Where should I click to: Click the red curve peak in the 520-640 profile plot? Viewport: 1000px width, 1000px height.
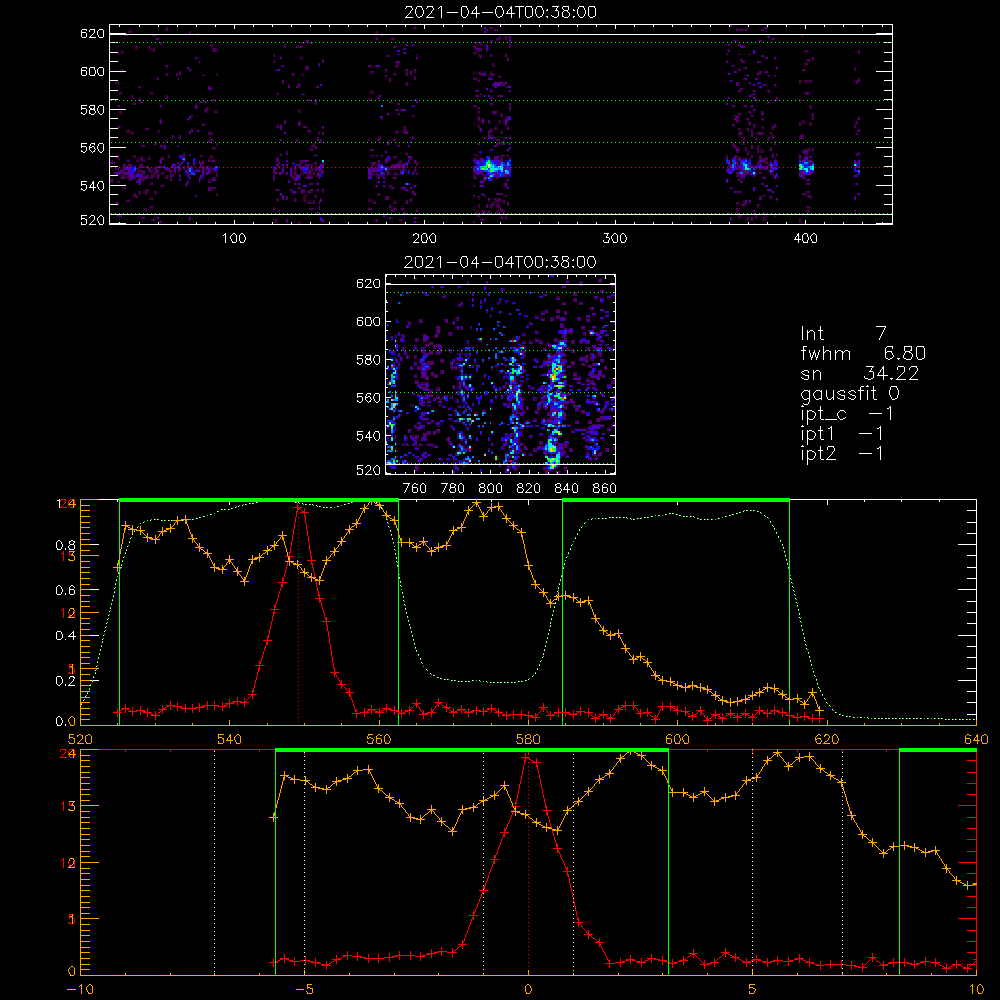point(298,506)
